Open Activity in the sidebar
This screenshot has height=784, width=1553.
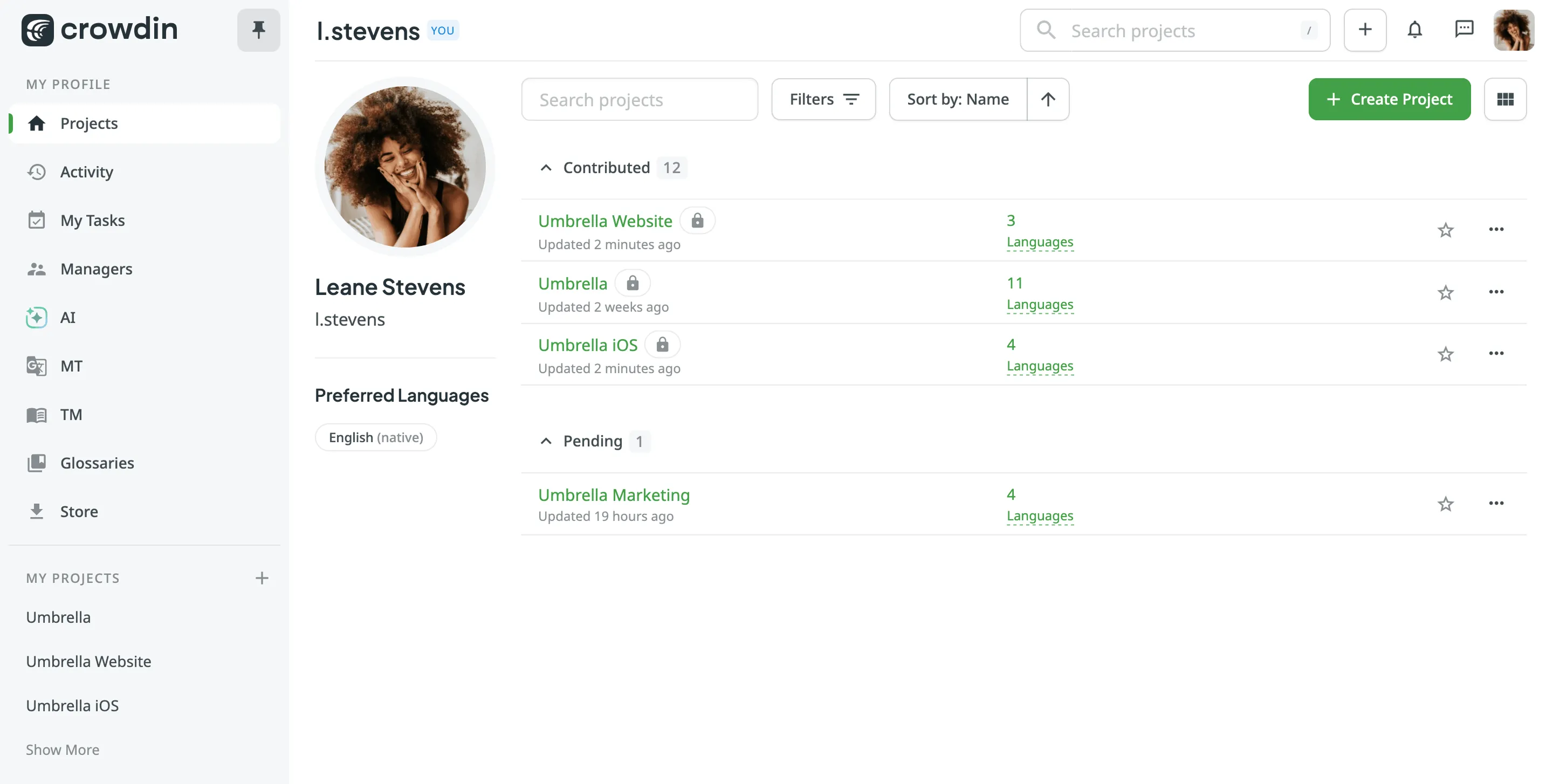click(x=86, y=172)
